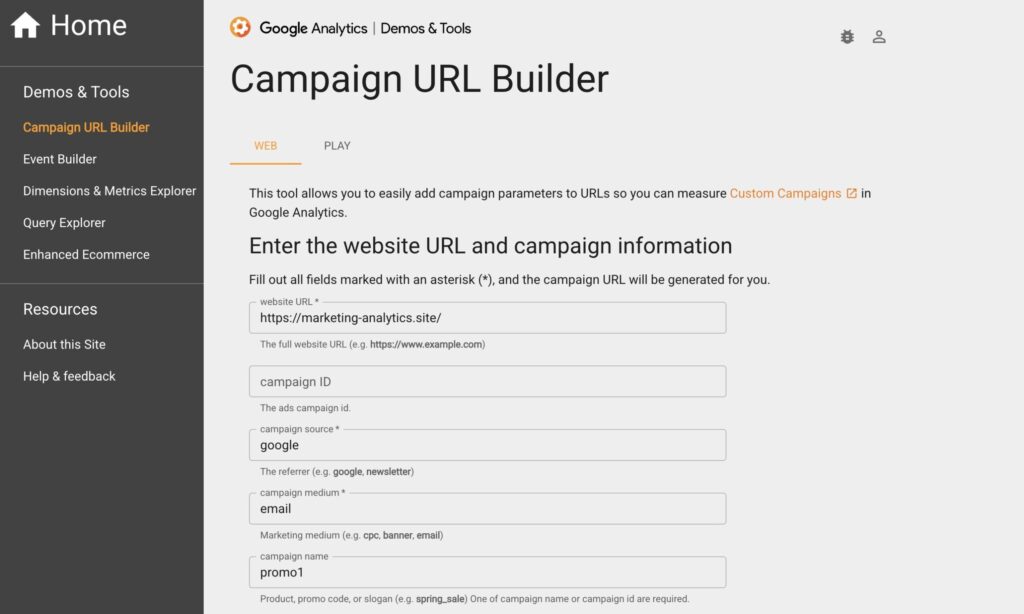Click the campaign name field

click(487, 573)
